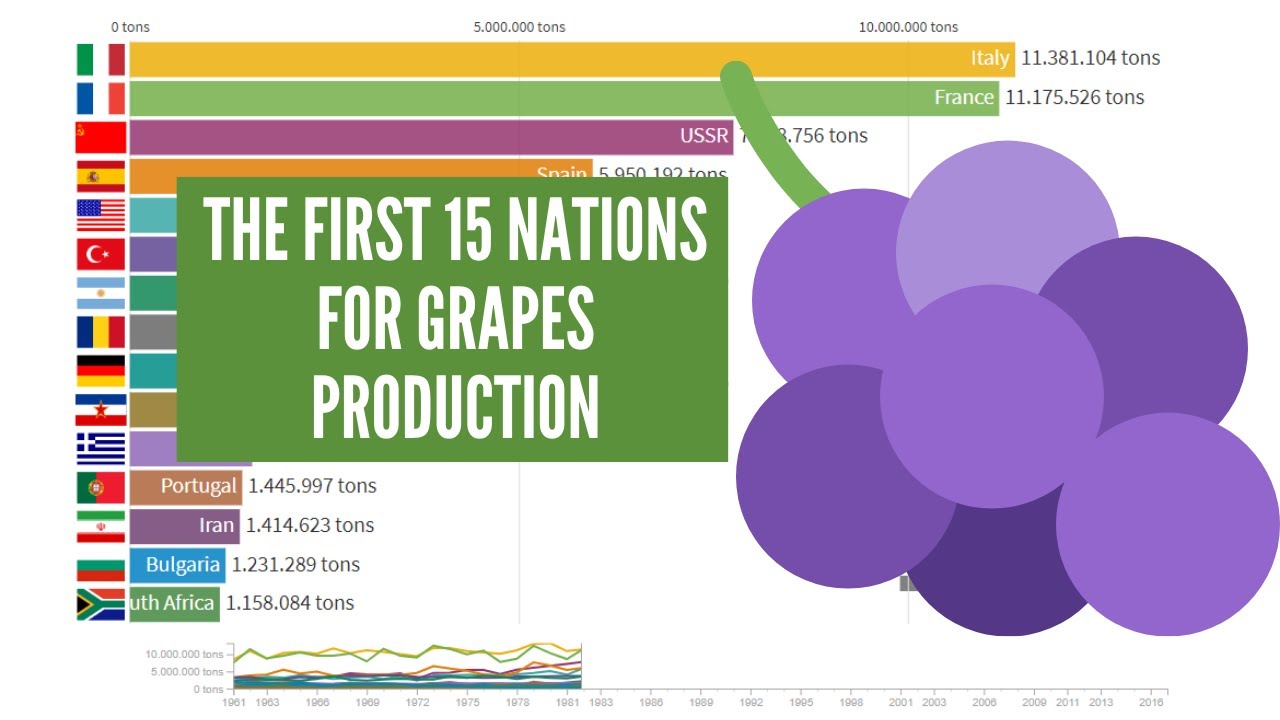This screenshot has width=1280, height=720.
Task: Click the blue Bulgaria bar
Action: tap(177, 565)
